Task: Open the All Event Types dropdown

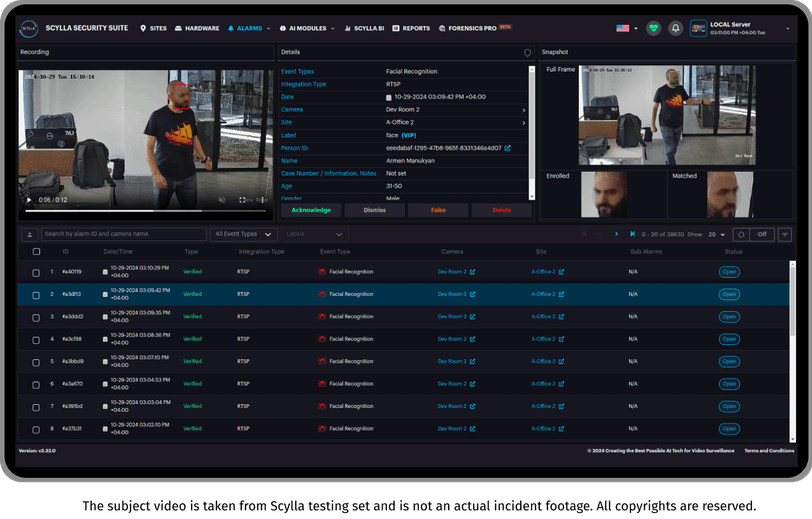Action: click(x=243, y=234)
